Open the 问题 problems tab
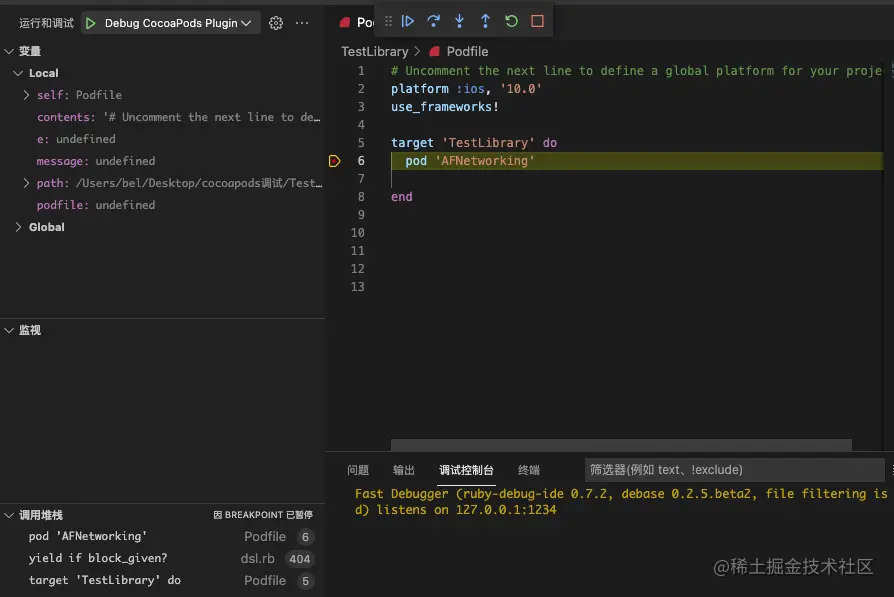894x597 pixels. pyautogui.click(x=358, y=470)
